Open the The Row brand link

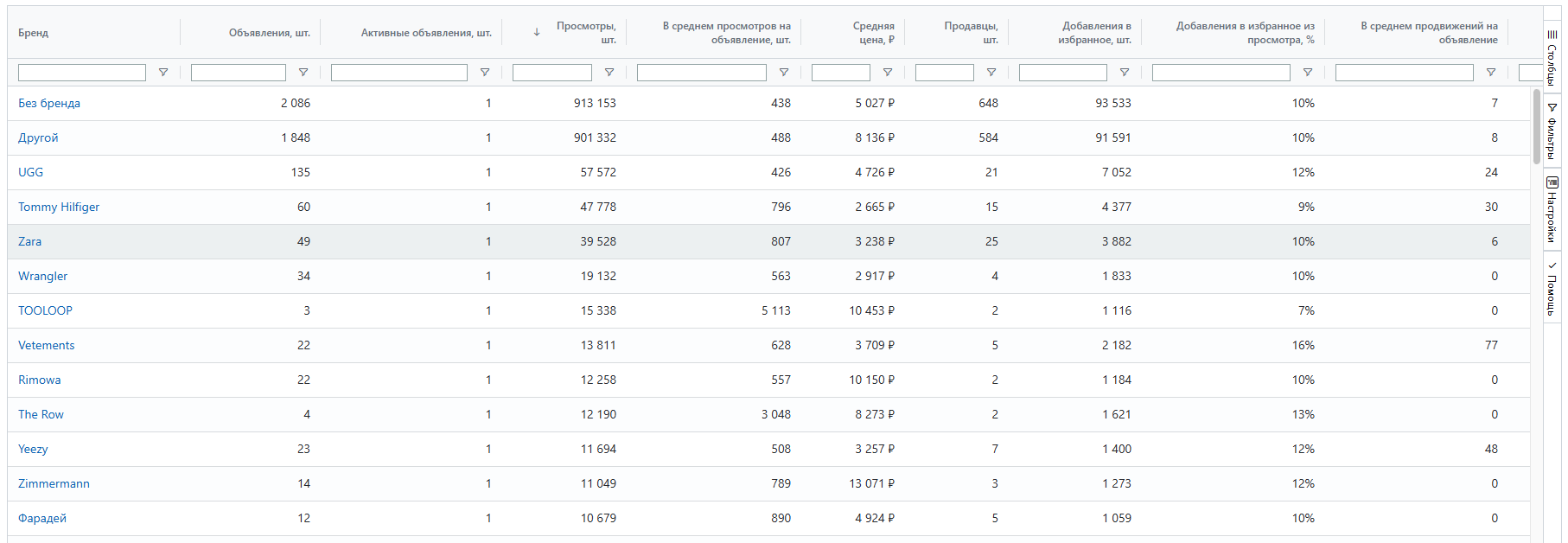pyautogui.click(x=41, y=414)
